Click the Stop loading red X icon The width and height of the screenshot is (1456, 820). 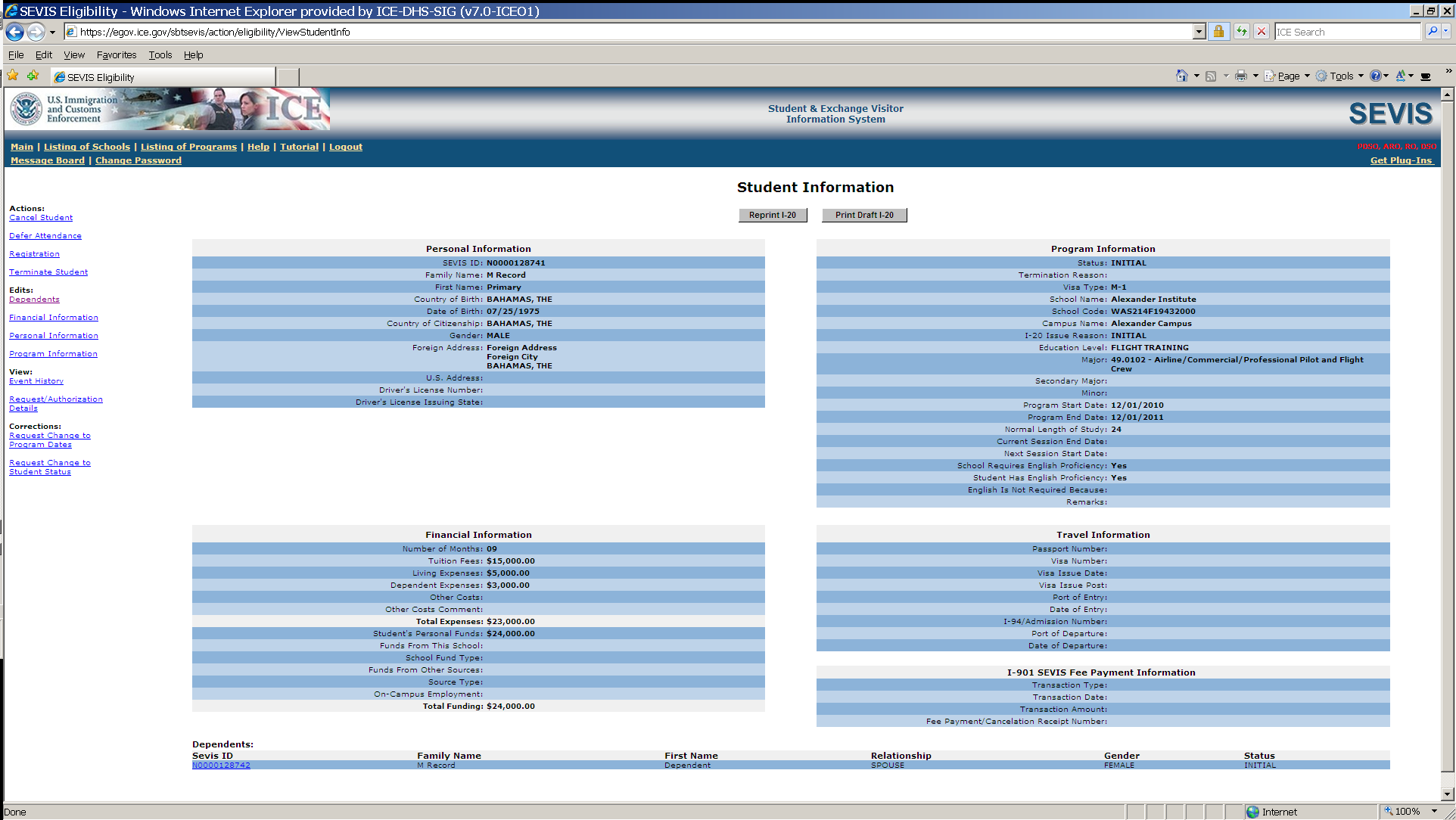[1262, 32]
